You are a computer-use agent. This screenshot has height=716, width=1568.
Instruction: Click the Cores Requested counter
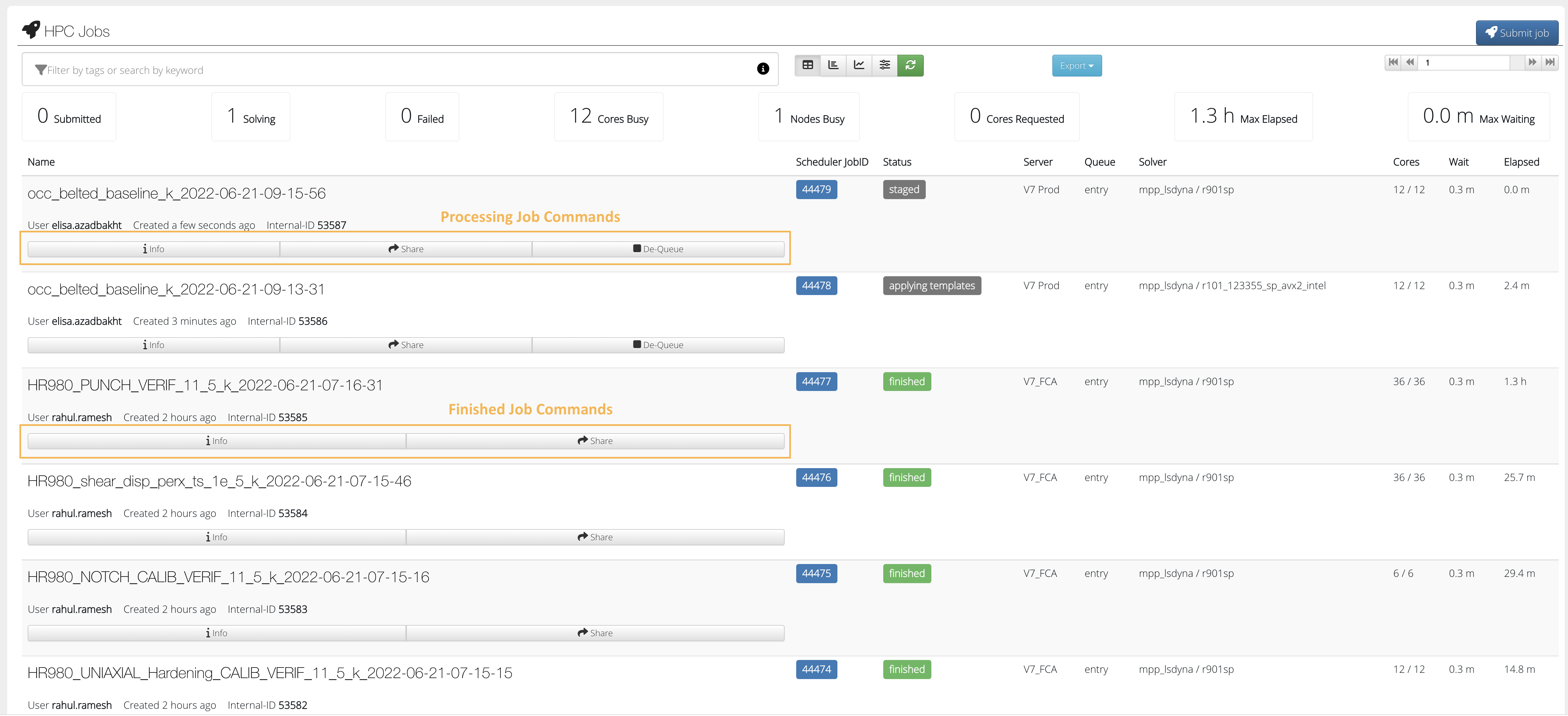[x=1016, y=117]
